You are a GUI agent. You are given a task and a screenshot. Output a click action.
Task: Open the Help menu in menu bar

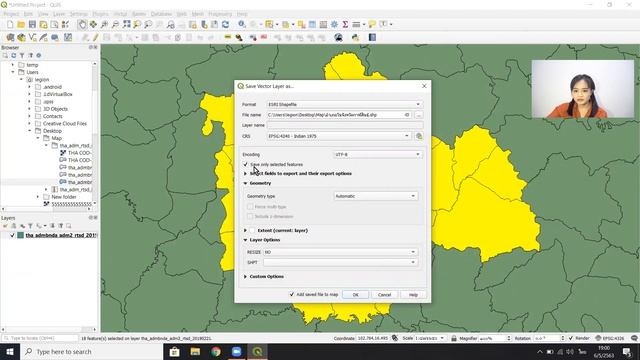[x=242, y=14]
